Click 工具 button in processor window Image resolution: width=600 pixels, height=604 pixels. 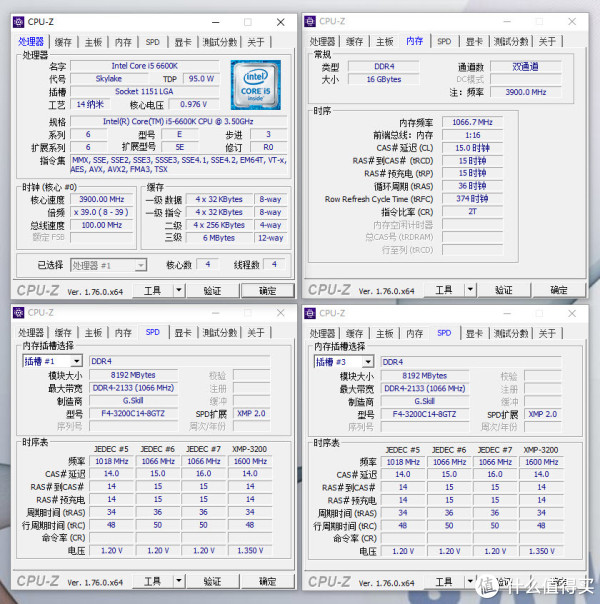click(153, 290)
